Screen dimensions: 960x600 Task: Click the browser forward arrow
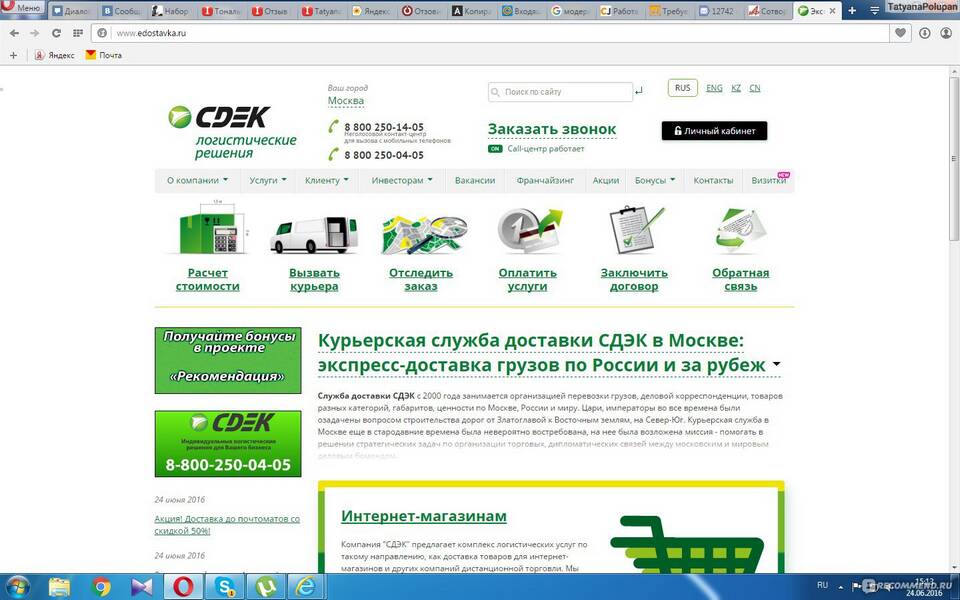pyautogui.click(x=35, y=33)
